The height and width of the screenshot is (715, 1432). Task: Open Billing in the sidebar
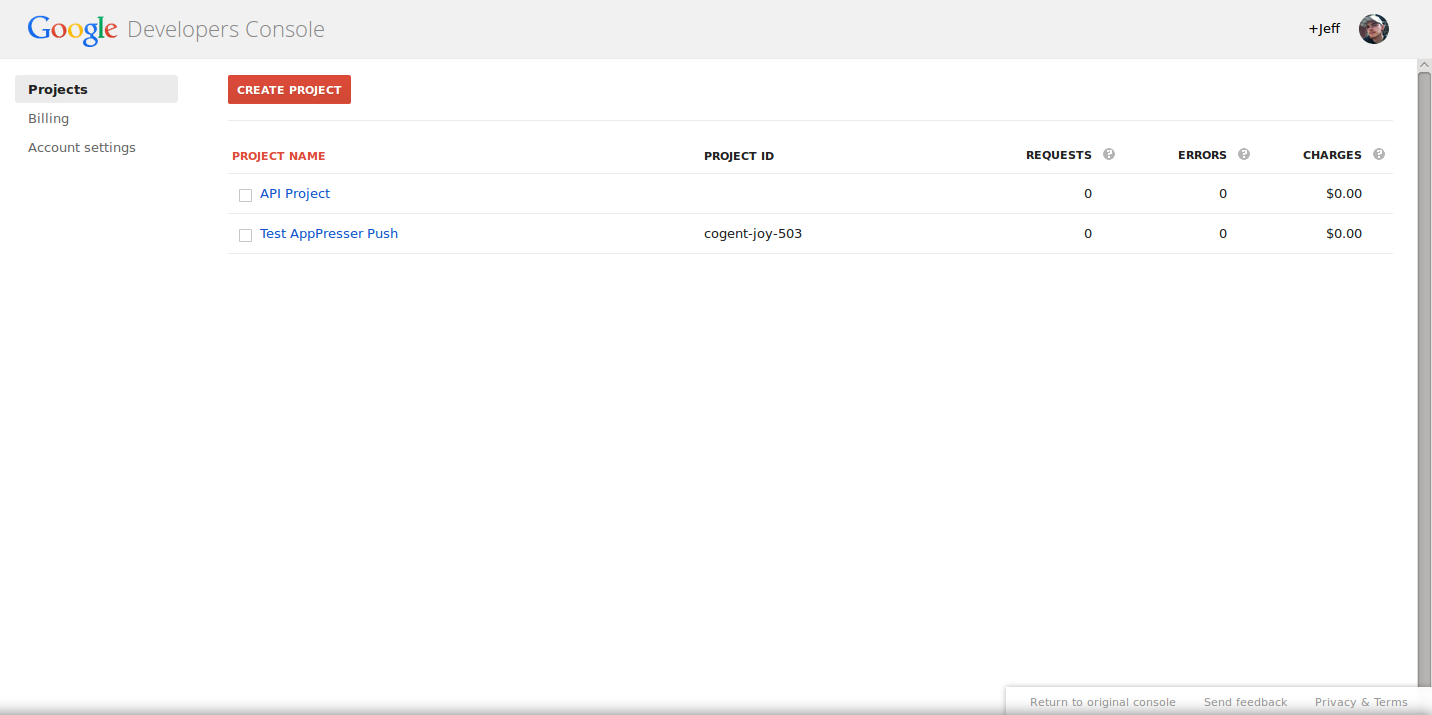[x=48, y=118]
